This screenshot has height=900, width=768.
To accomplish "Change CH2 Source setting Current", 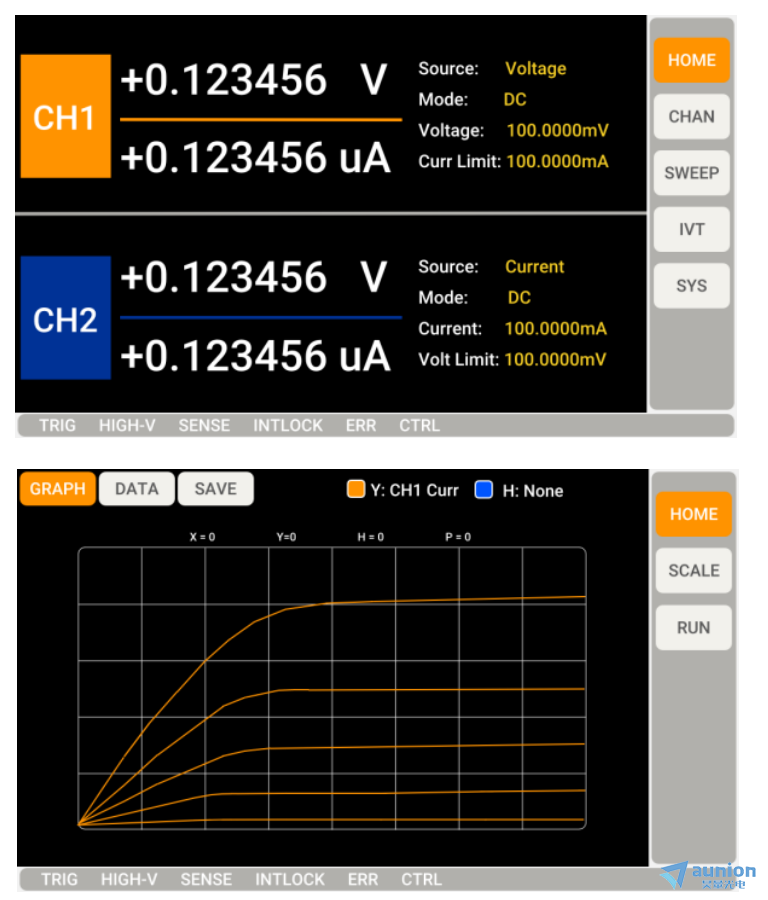I will pyautogui.click(x=534, y=267).
